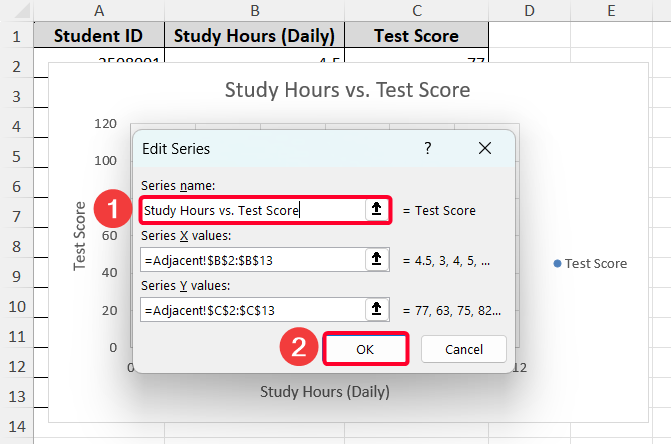Select the column D header

[x=529, y=10]
